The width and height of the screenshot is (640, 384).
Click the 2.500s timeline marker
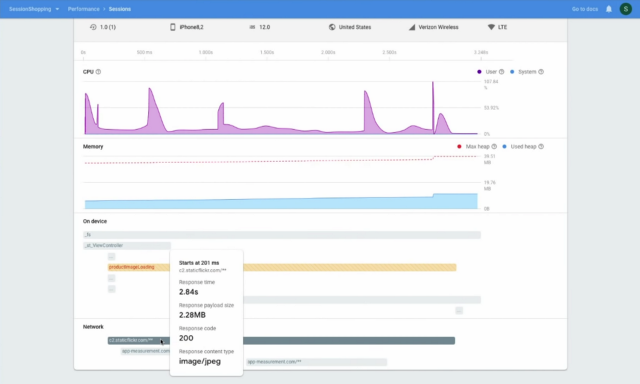pyautogui.click(x=389, y=52)
